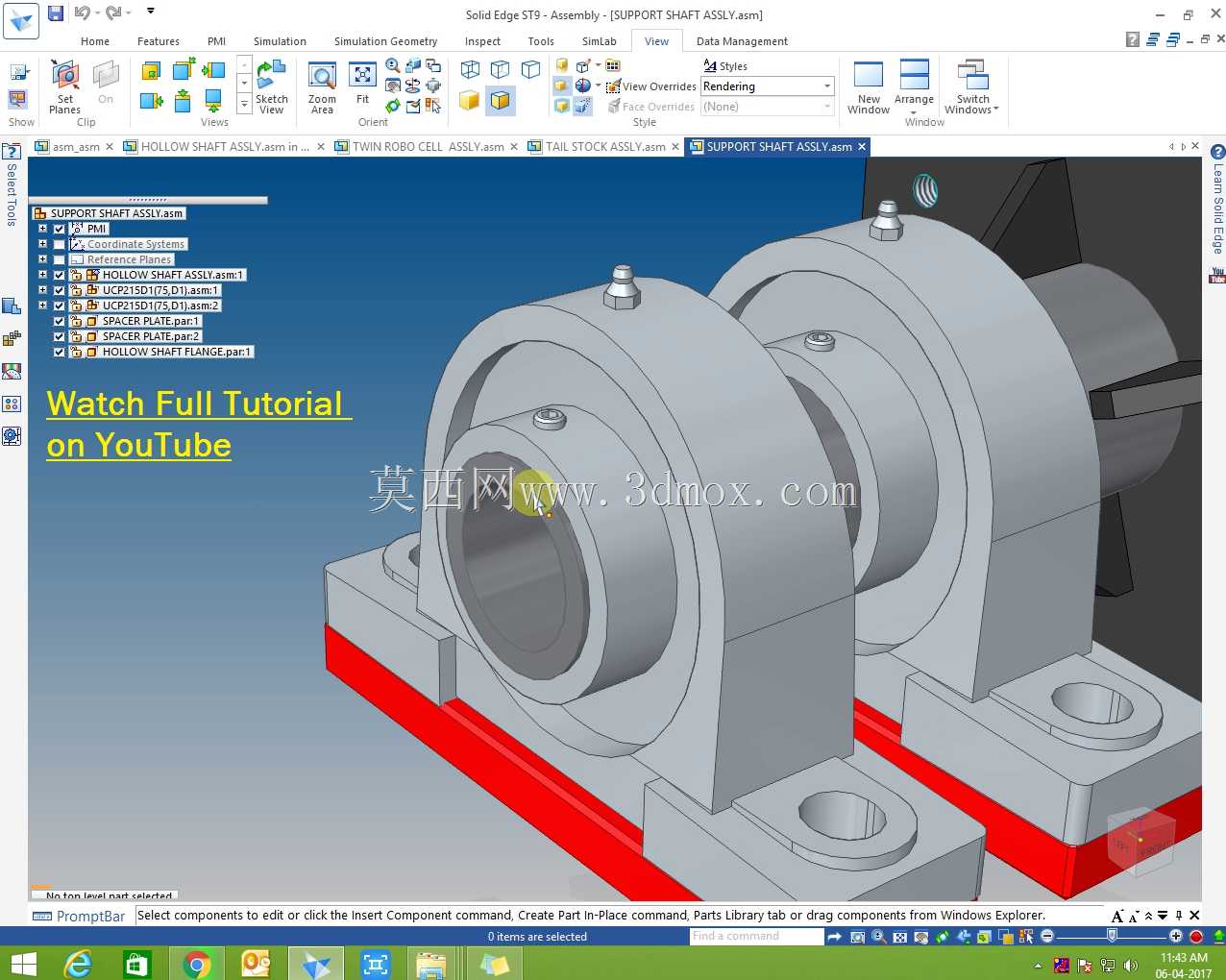
Task: Click the Find a command box
Action: pos(756,936)
